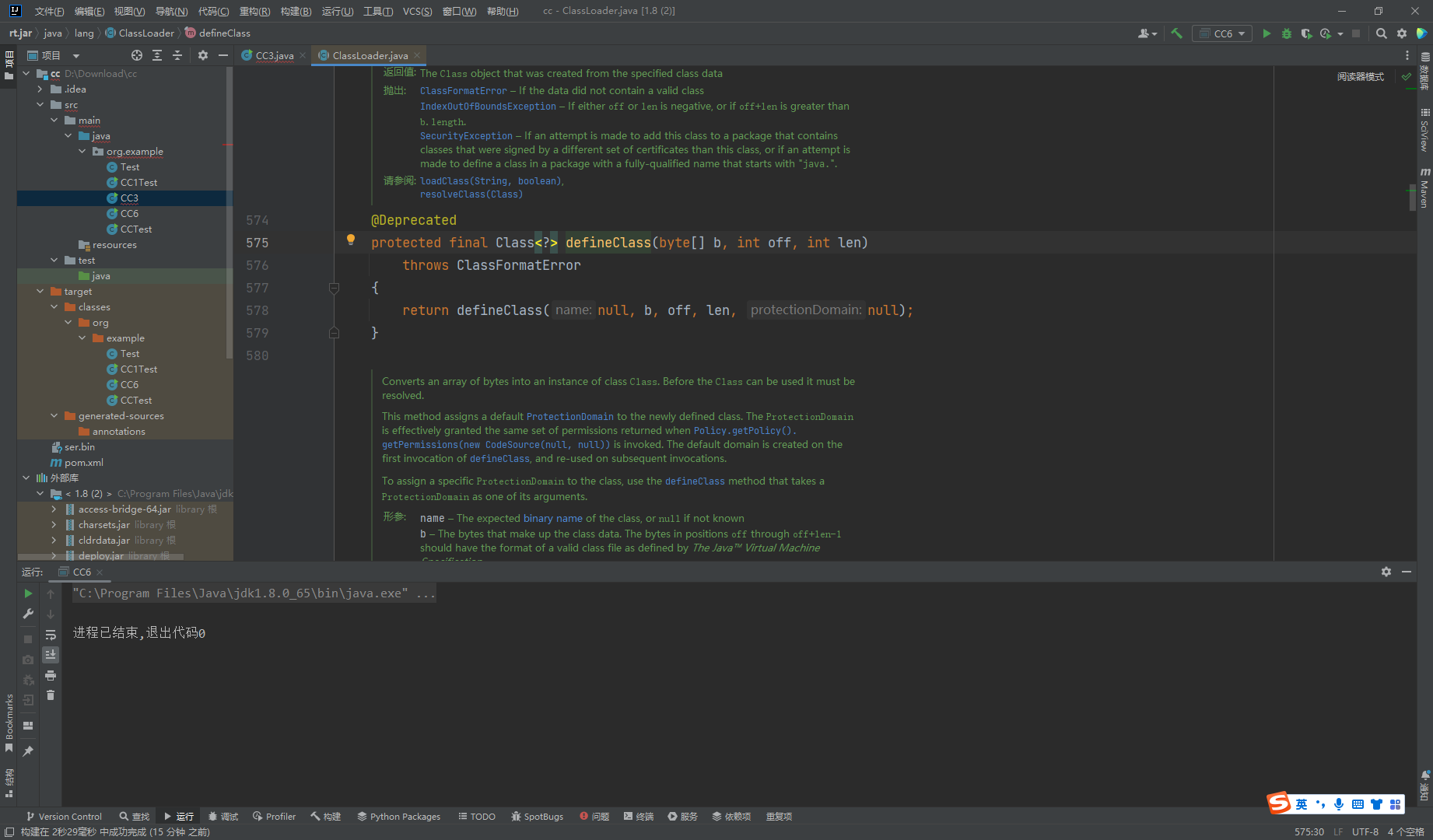Viewport: 1433px width, 840px height.
Task: Click the code-with-me colorful icon at top right
Action: [1422, 33]
